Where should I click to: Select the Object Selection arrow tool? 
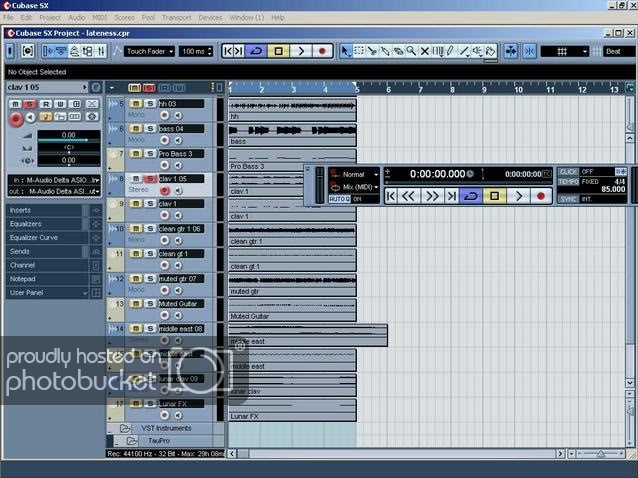point(346,51)
